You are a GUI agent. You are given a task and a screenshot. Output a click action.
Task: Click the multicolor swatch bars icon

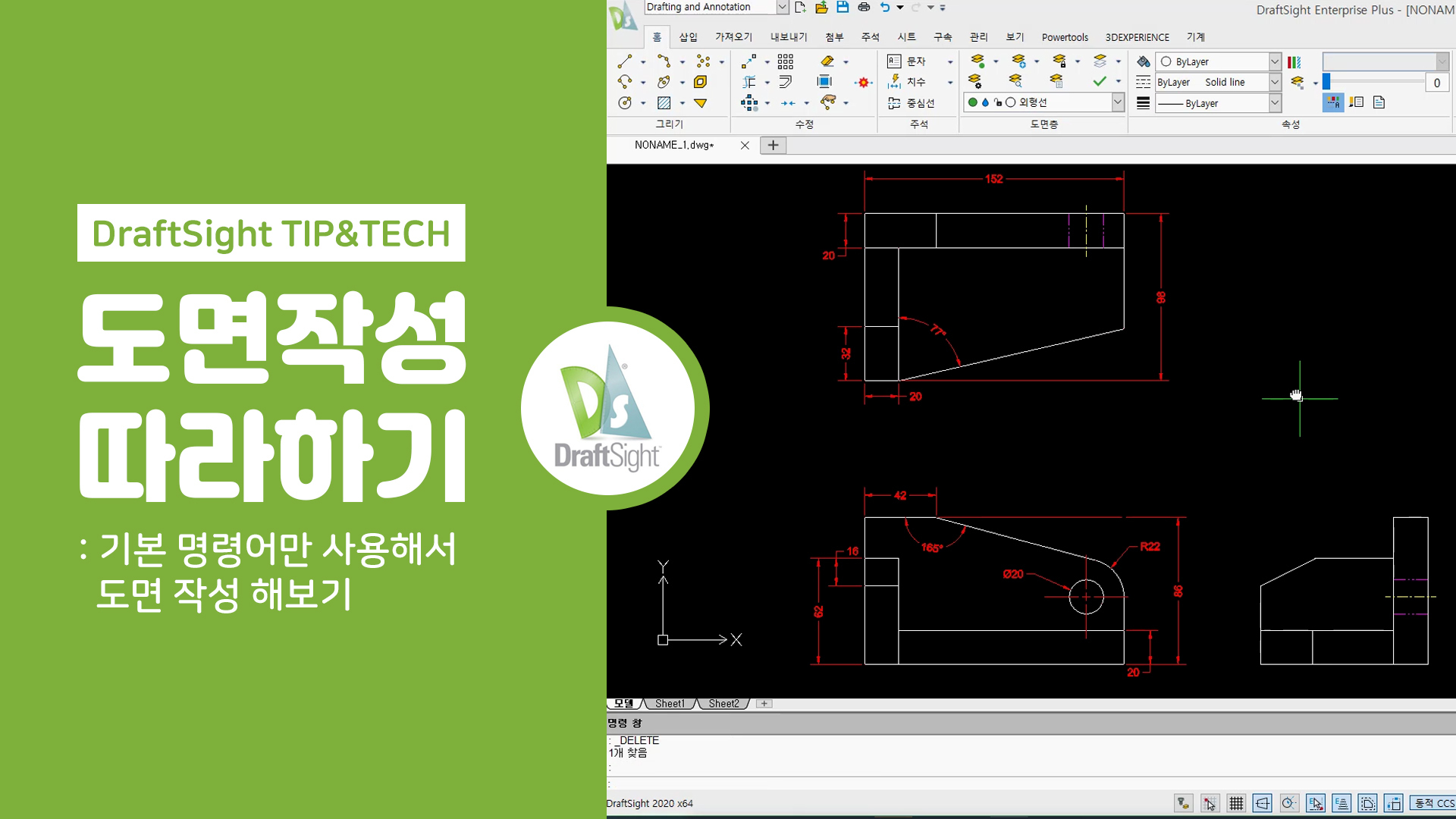(x=1294, y=62)
